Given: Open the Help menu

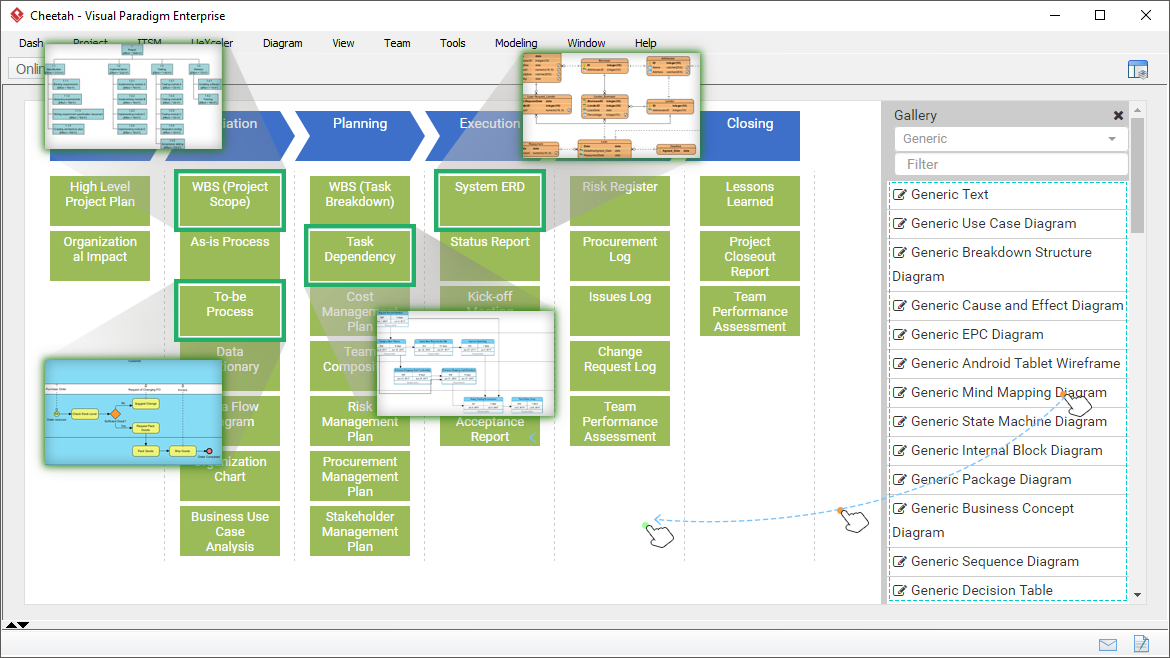Looking at the screenshot, I should coord(645,43).
